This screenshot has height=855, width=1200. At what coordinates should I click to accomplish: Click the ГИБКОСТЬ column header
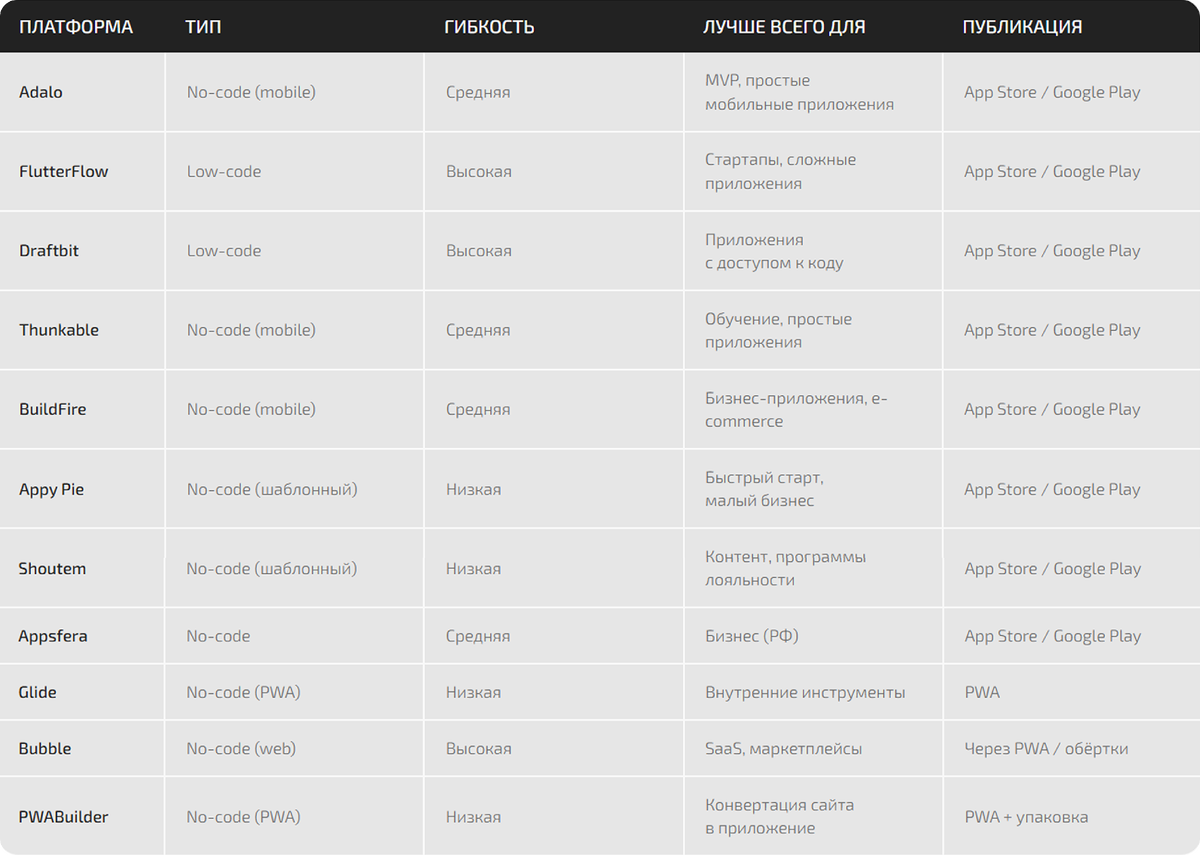click(489, 27)
